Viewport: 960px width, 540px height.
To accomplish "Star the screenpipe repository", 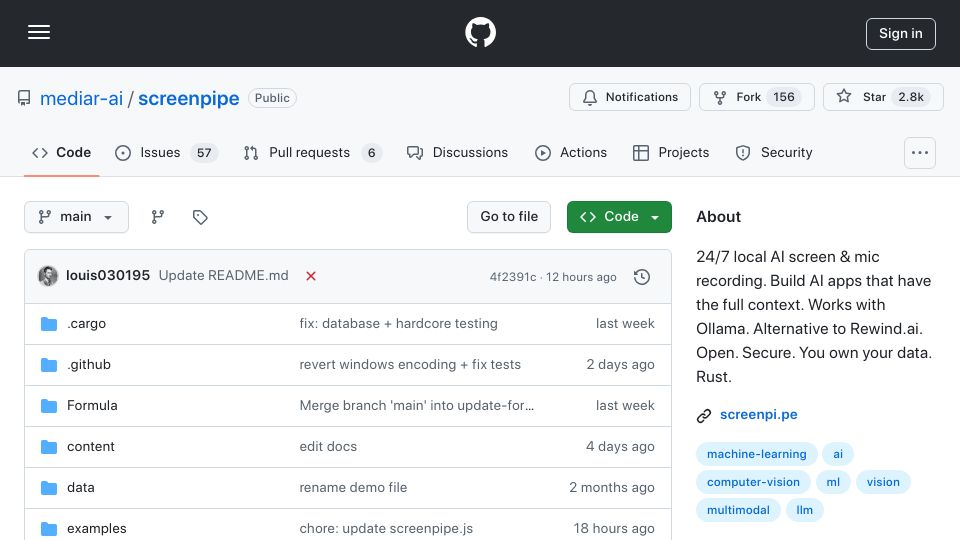I will coord(883,97).
